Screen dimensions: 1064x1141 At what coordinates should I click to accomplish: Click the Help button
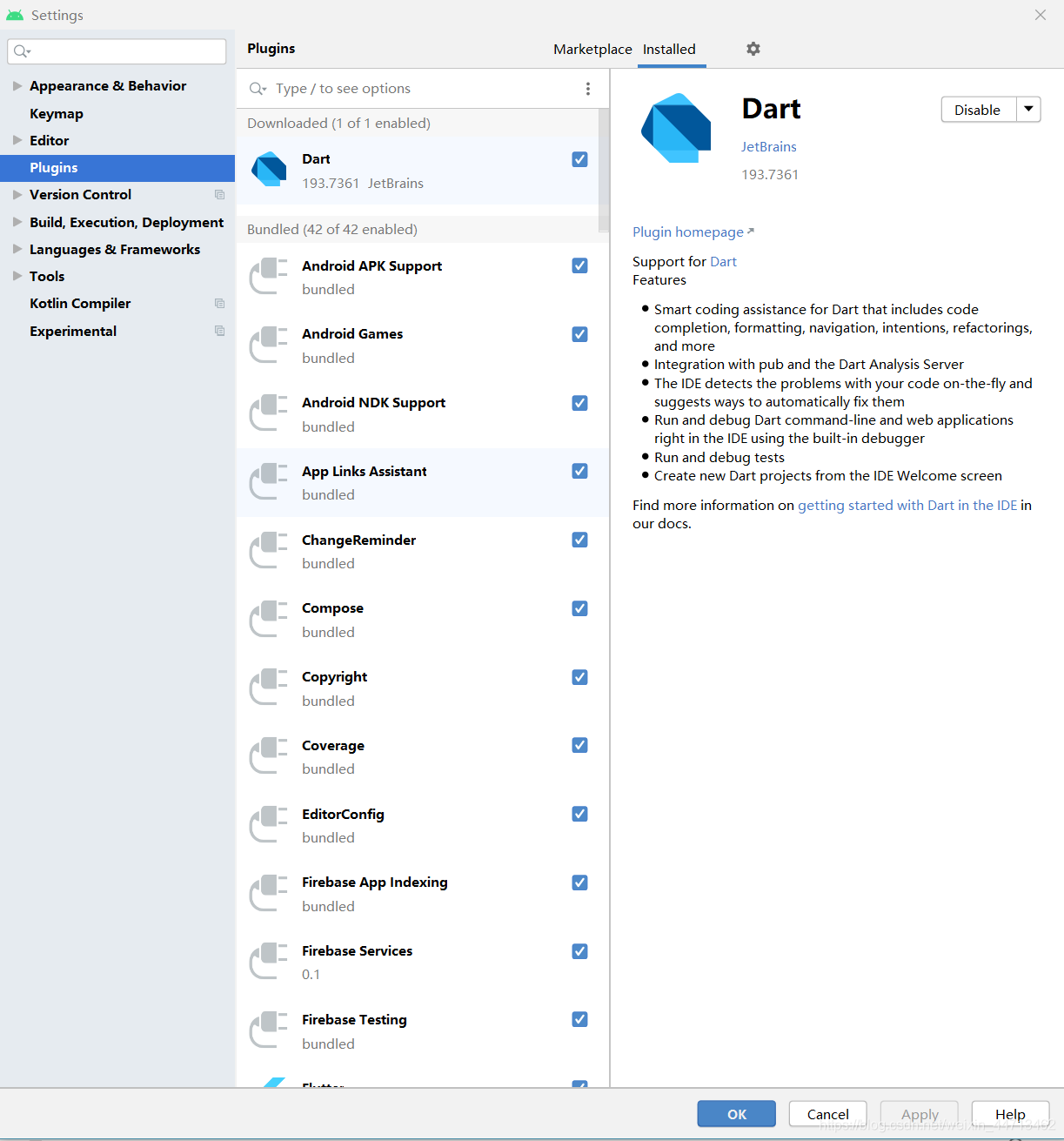point(1010,1114)
